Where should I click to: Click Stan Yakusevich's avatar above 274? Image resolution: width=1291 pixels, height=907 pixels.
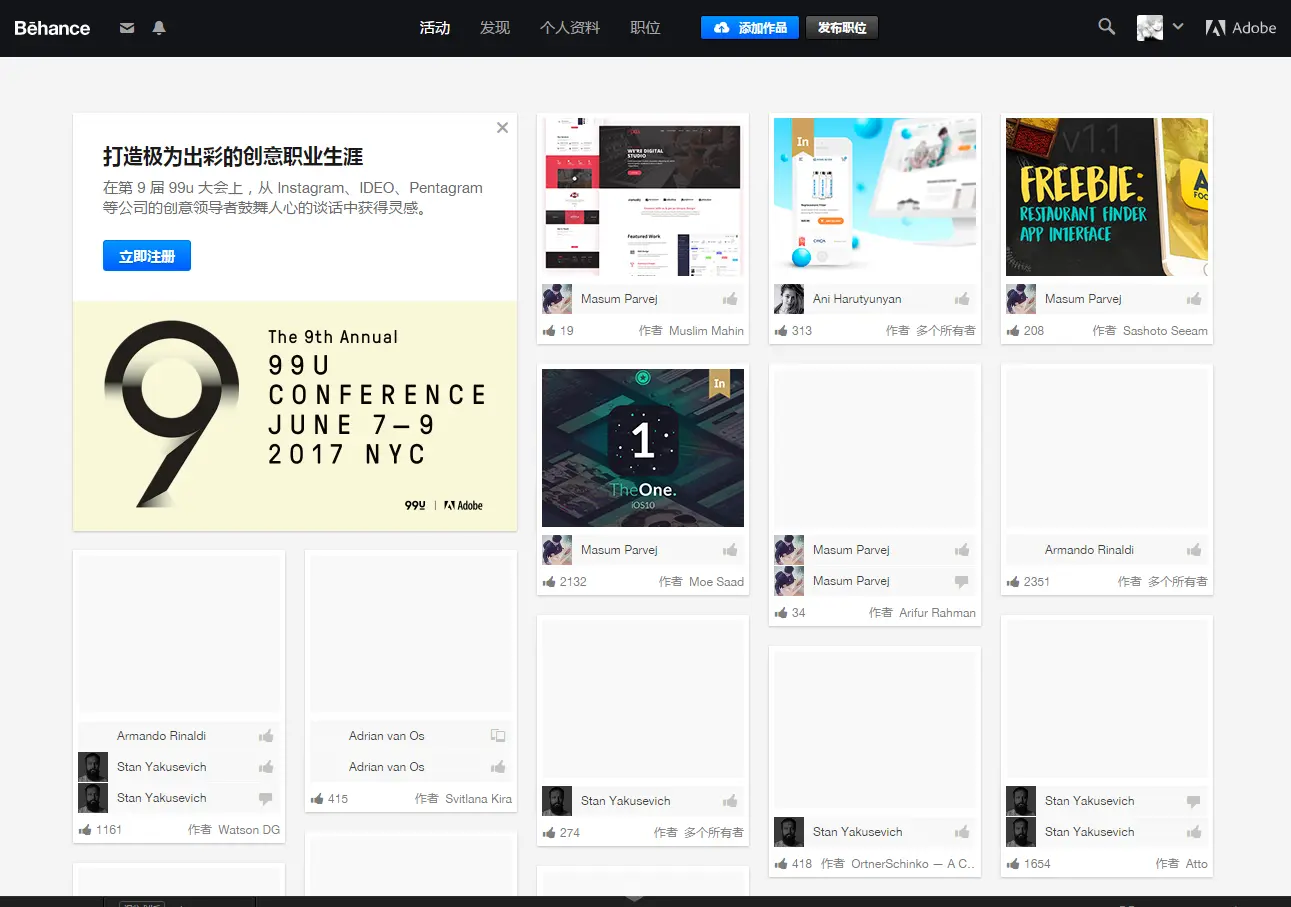point(557,801)
